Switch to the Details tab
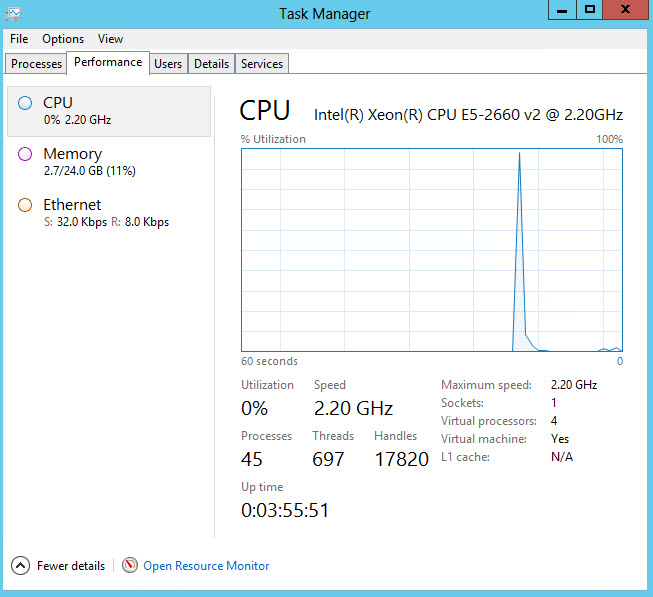 211,64
